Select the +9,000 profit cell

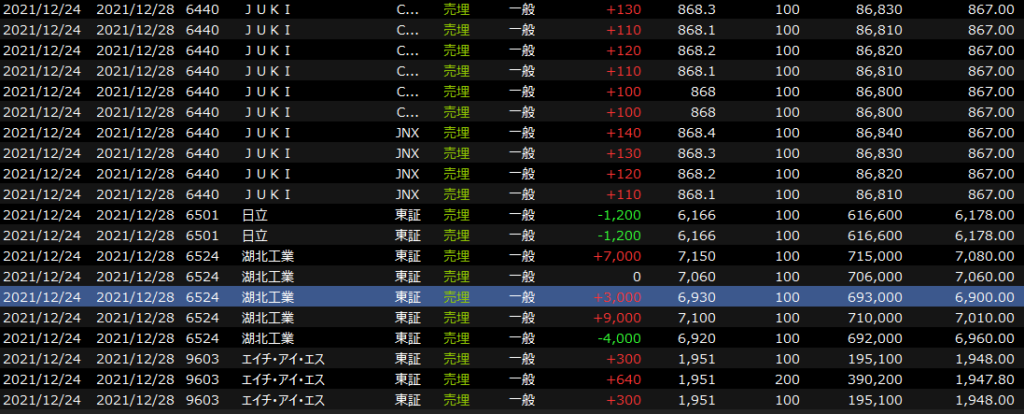[617, 319]
